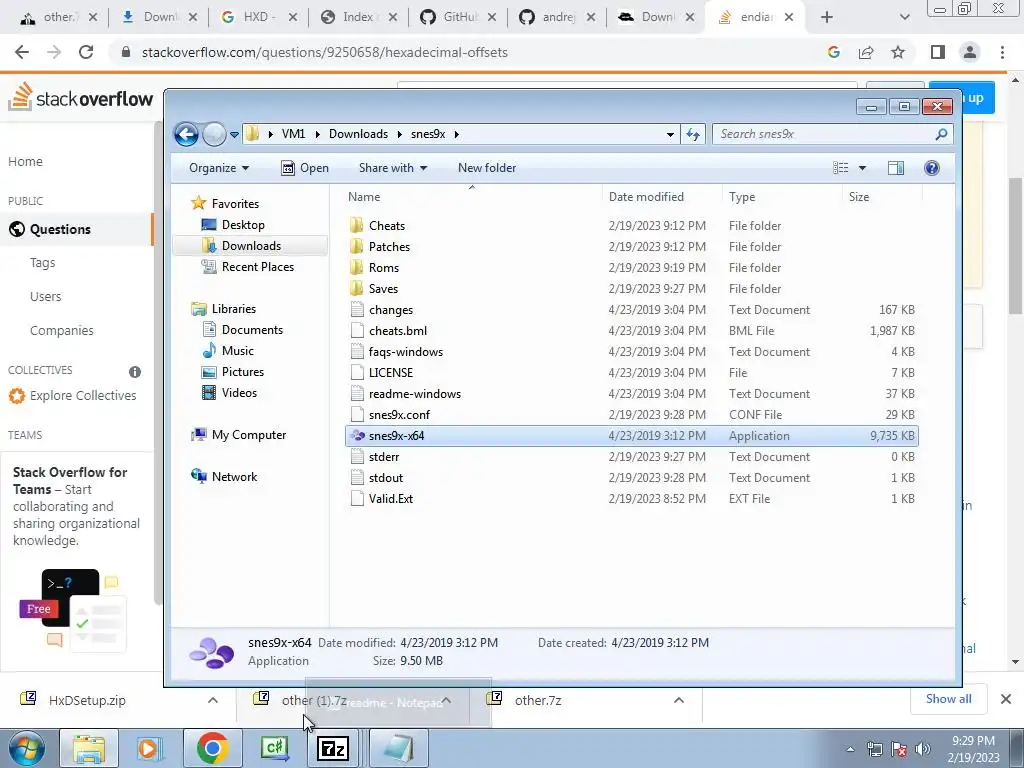The image size is (1024, 768).
Task: Open the Videos library
Action: 239,392
